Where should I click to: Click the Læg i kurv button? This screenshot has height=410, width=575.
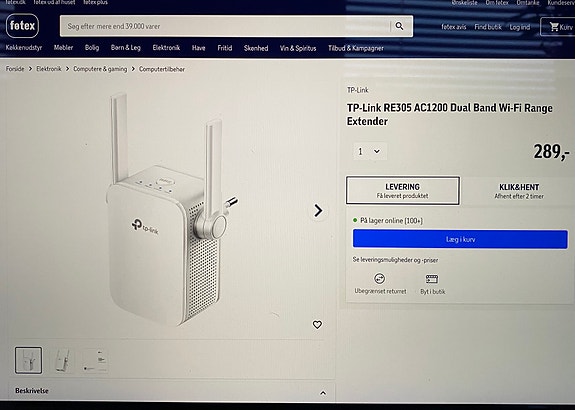coord(460,239)
